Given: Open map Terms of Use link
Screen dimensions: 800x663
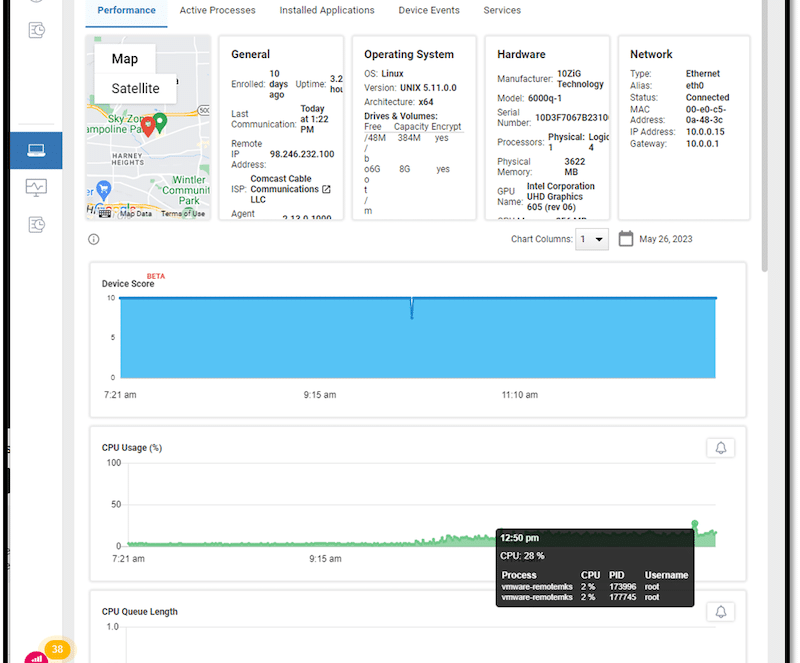Looking at the screenshot, I should pyautogui.click(x=183, y=214).
